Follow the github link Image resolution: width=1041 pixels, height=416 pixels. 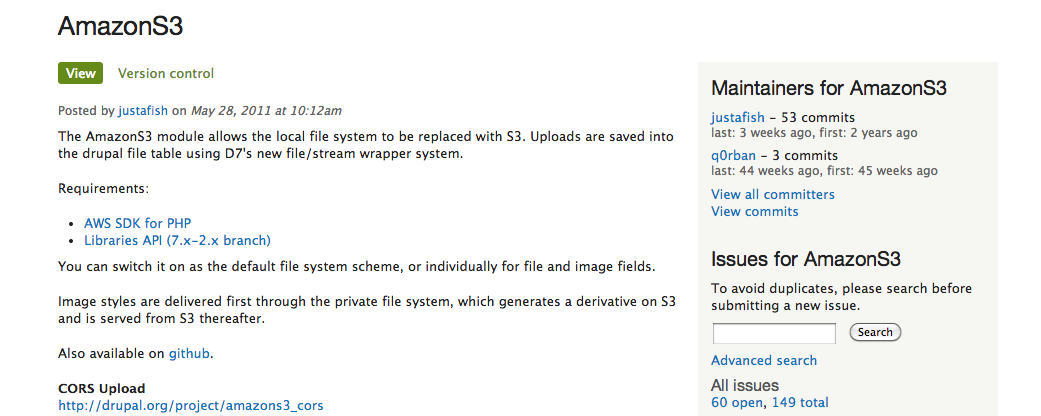coord(189,354)
